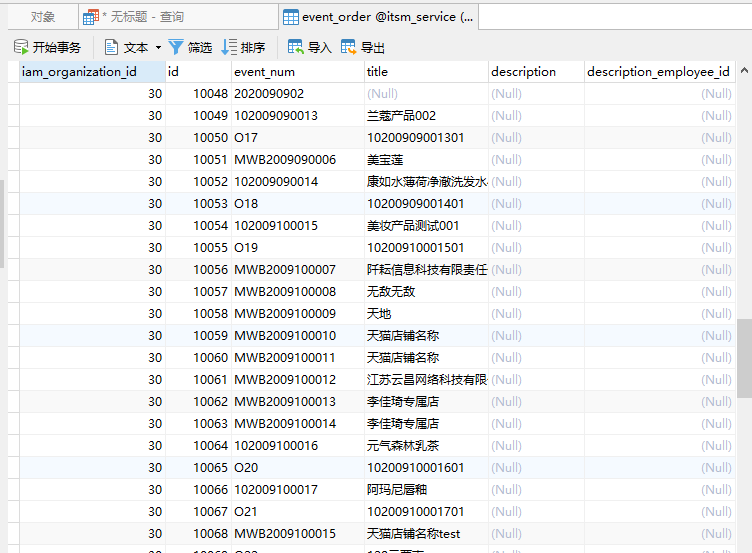This screenshot has height=553, width=752.
Task: Select title cell 阿玛尼唇釉
Action: pos(426,490)
